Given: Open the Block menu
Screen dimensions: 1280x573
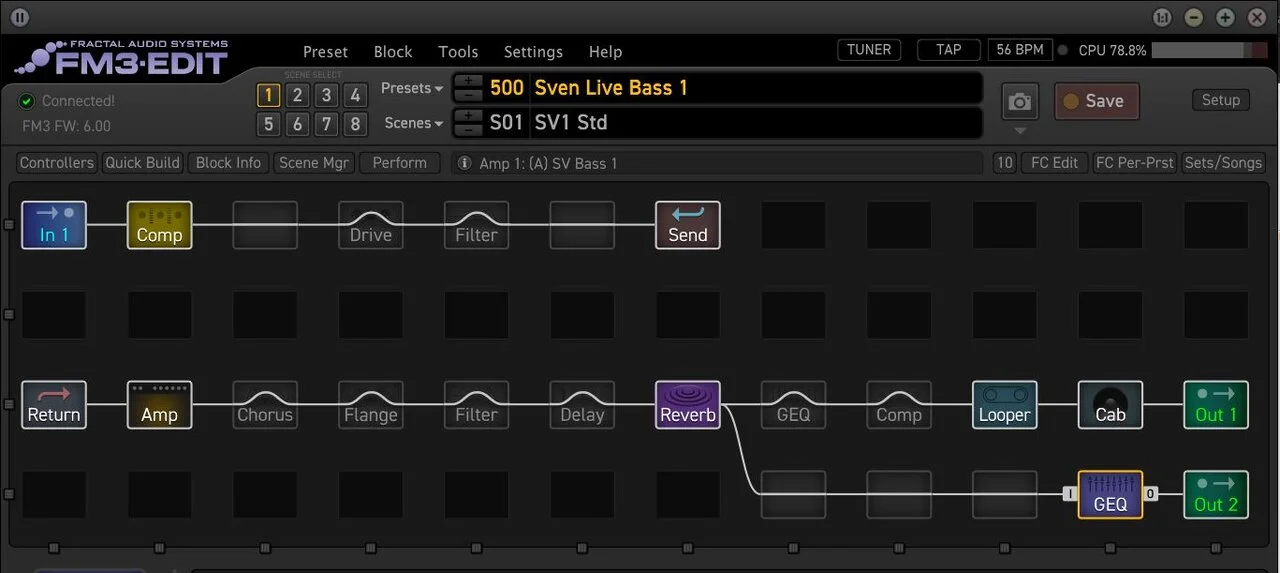Looking at the screenshot, I should 393,52.
